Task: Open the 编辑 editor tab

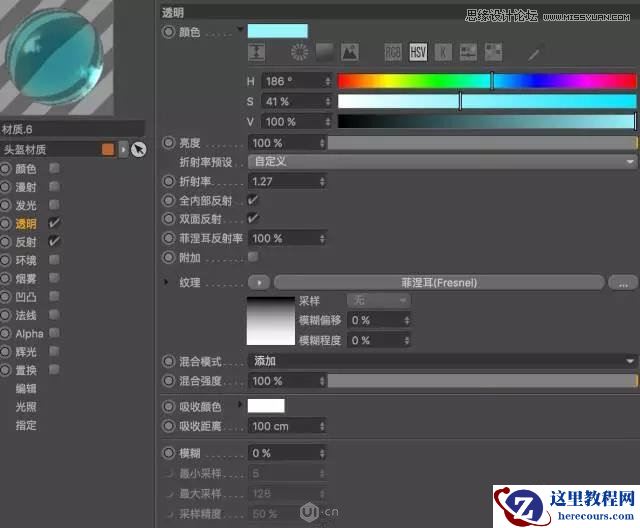Action: coord(26,388)
